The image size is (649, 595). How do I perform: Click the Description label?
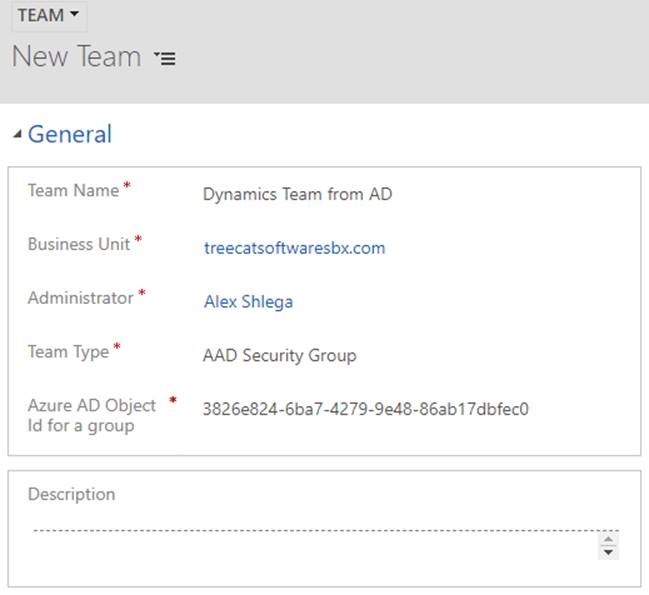click(71, 494)
